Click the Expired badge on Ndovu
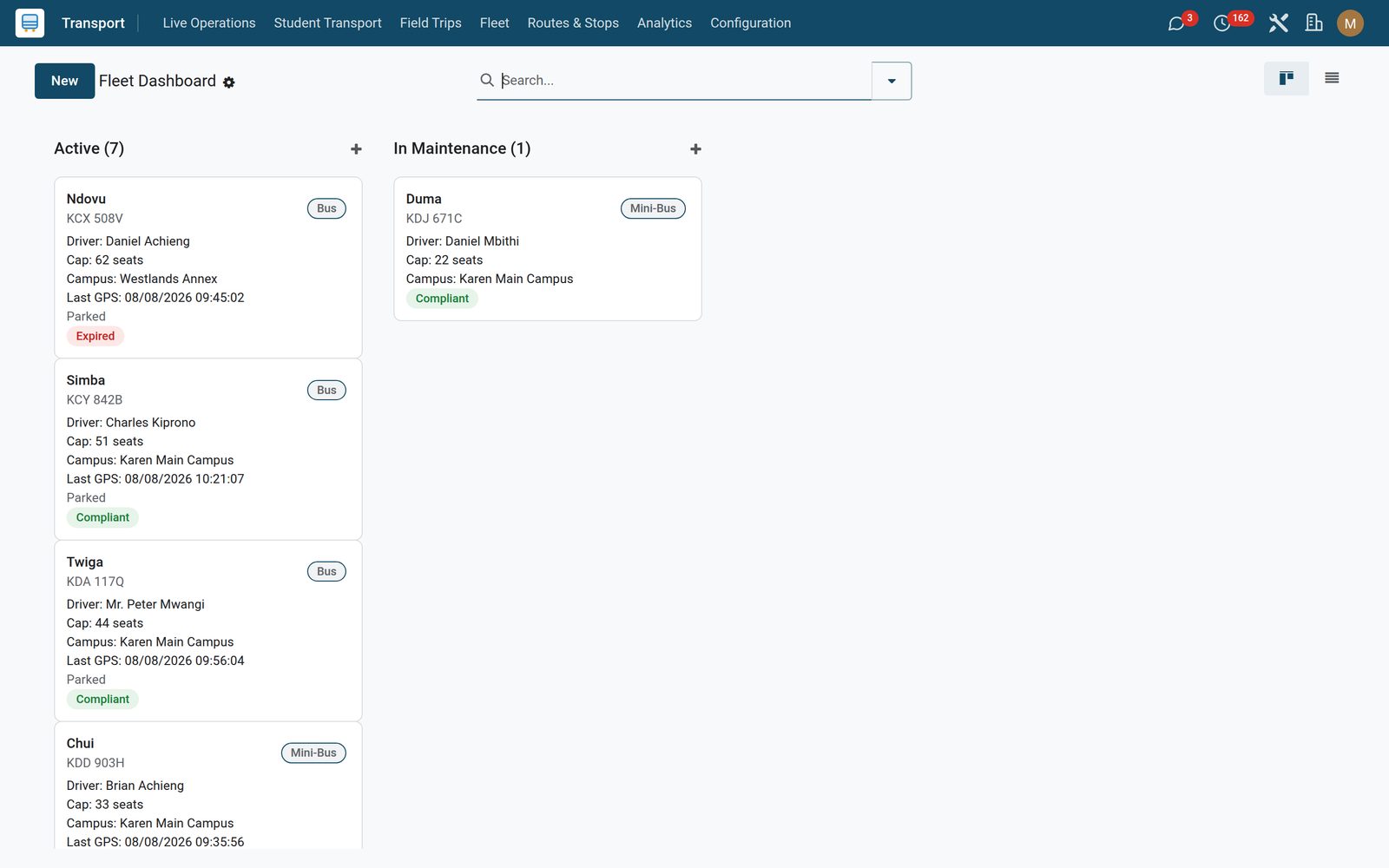 coord(95,336)
